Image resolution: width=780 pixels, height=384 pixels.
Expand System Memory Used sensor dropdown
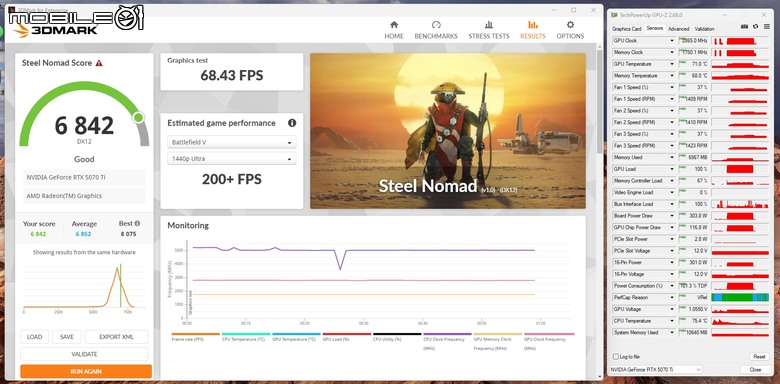pyautogui.click(x=672, y=333)
